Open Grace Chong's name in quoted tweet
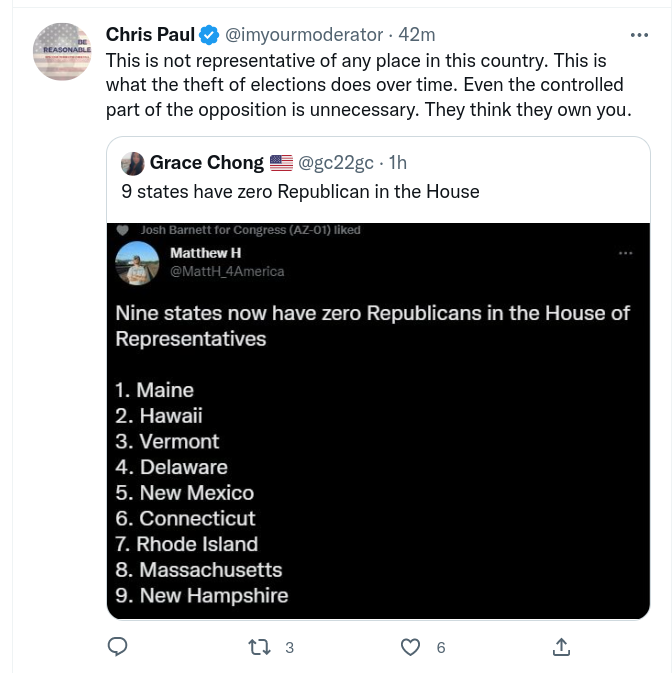 (x=207, y=163)
